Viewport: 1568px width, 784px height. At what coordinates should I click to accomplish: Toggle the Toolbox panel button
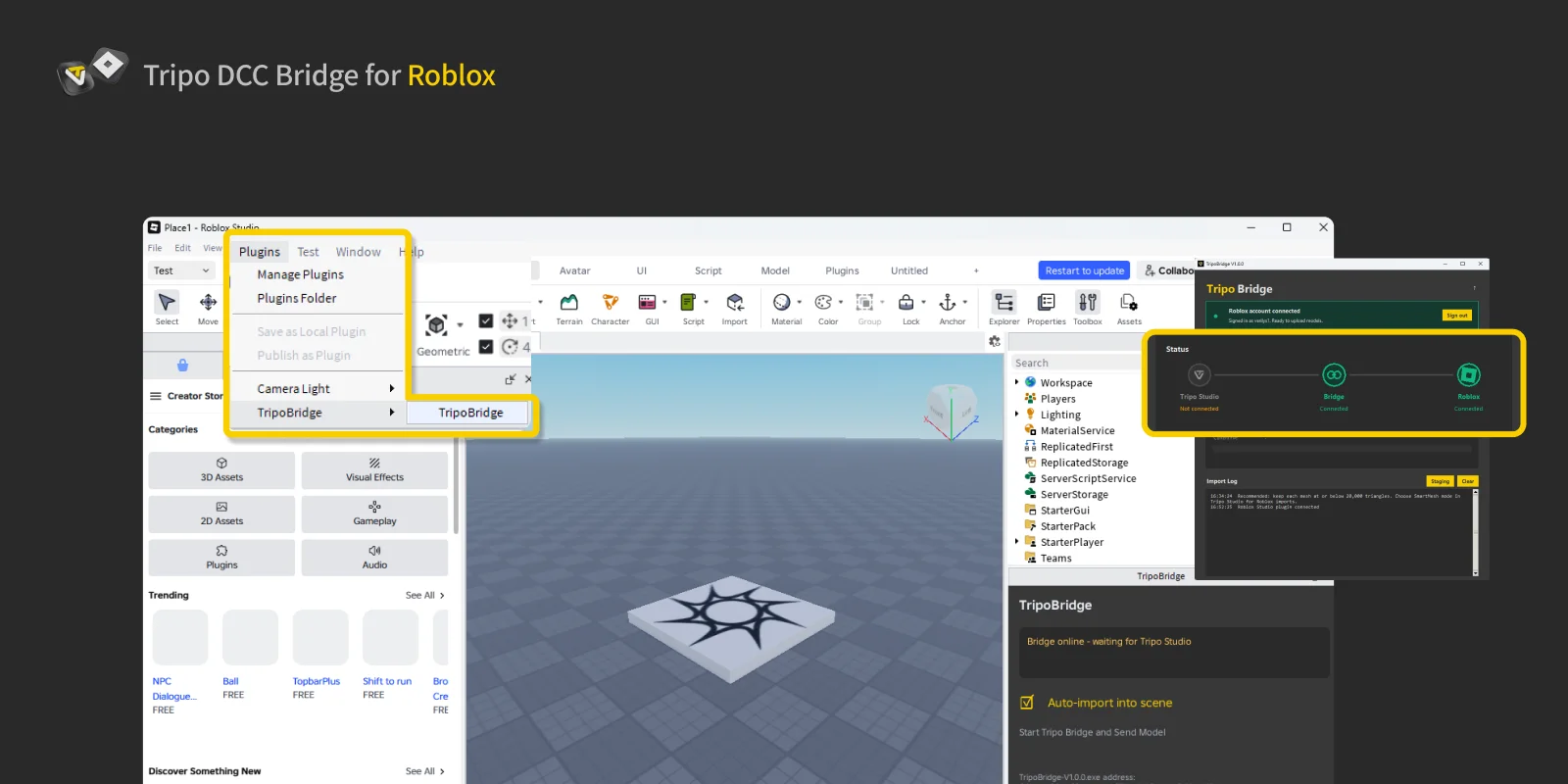pyautogui.click(x=1088, y=303)
